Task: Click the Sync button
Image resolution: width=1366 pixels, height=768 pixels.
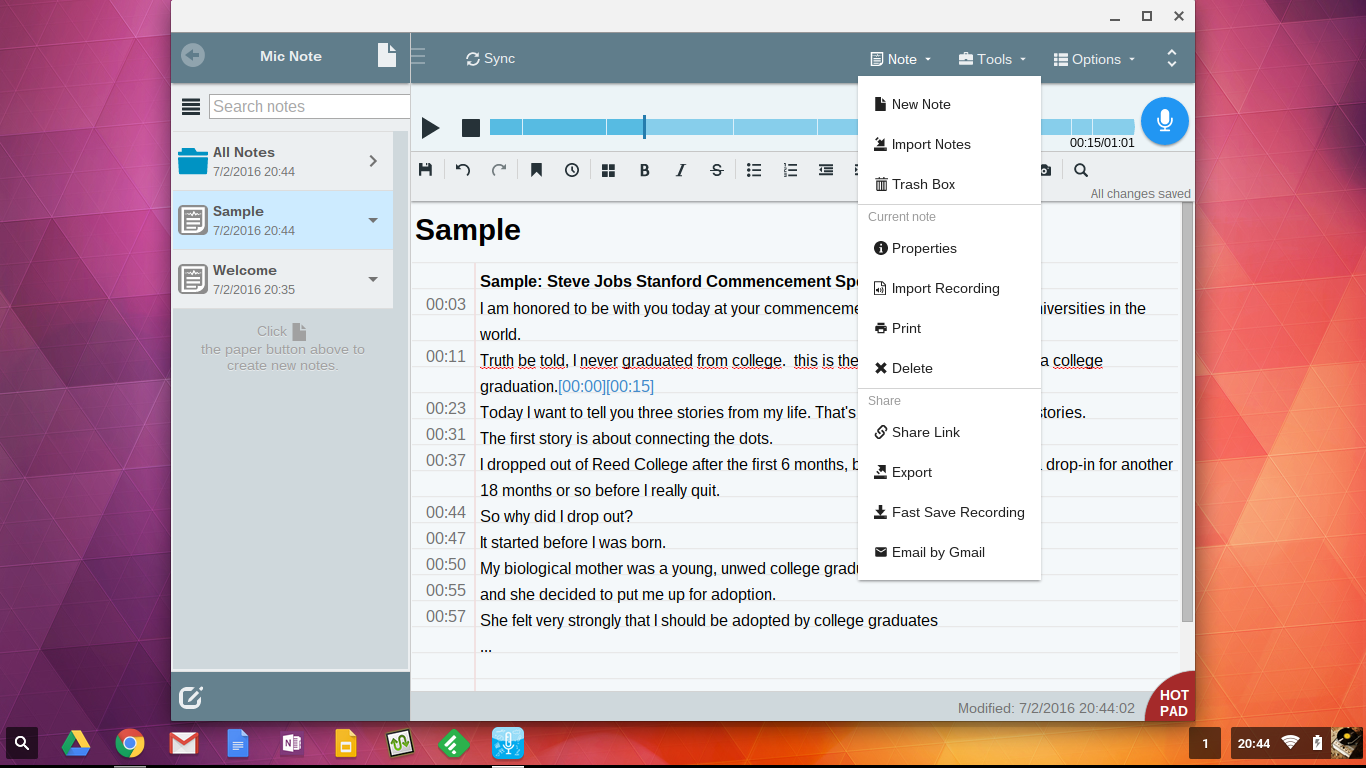Action: click(x=490, y=59)
